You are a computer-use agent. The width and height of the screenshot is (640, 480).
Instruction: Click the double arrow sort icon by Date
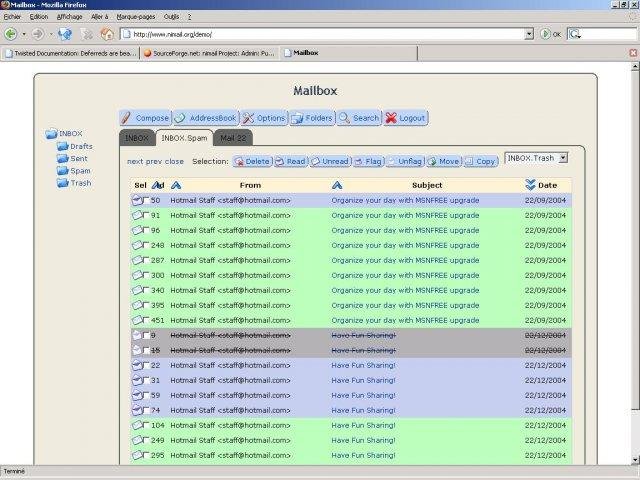[x=530, y=185]
